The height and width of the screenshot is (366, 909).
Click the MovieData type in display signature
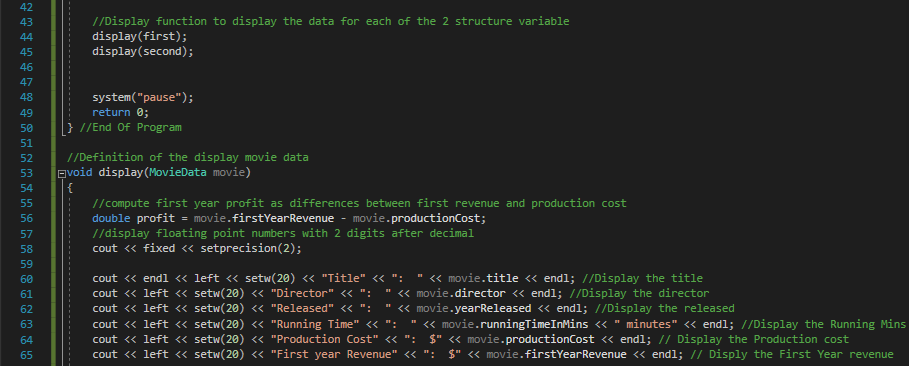178,173
